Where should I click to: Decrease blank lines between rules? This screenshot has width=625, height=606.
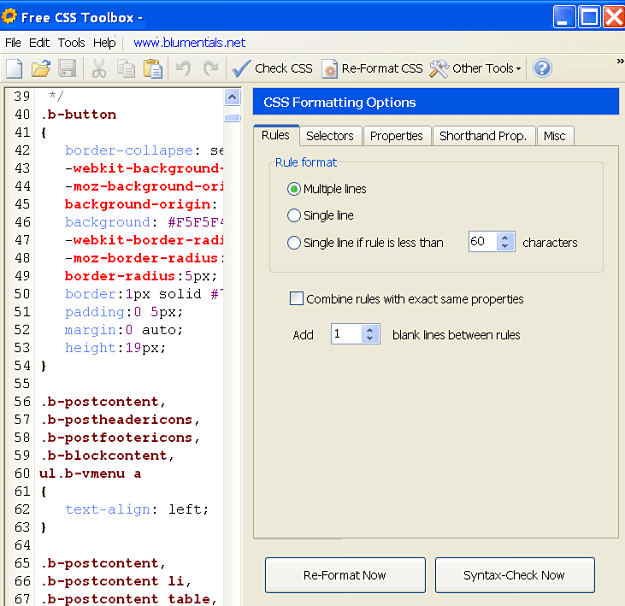coord(370,338)
